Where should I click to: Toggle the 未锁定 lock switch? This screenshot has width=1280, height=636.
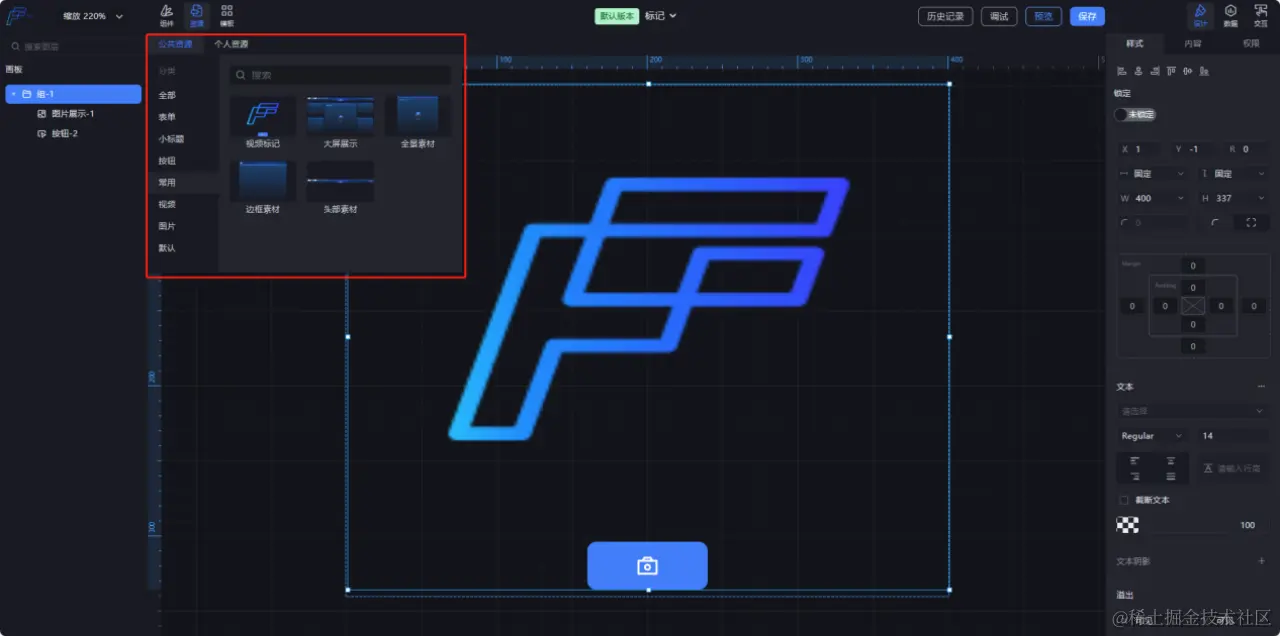(1134, 114)
